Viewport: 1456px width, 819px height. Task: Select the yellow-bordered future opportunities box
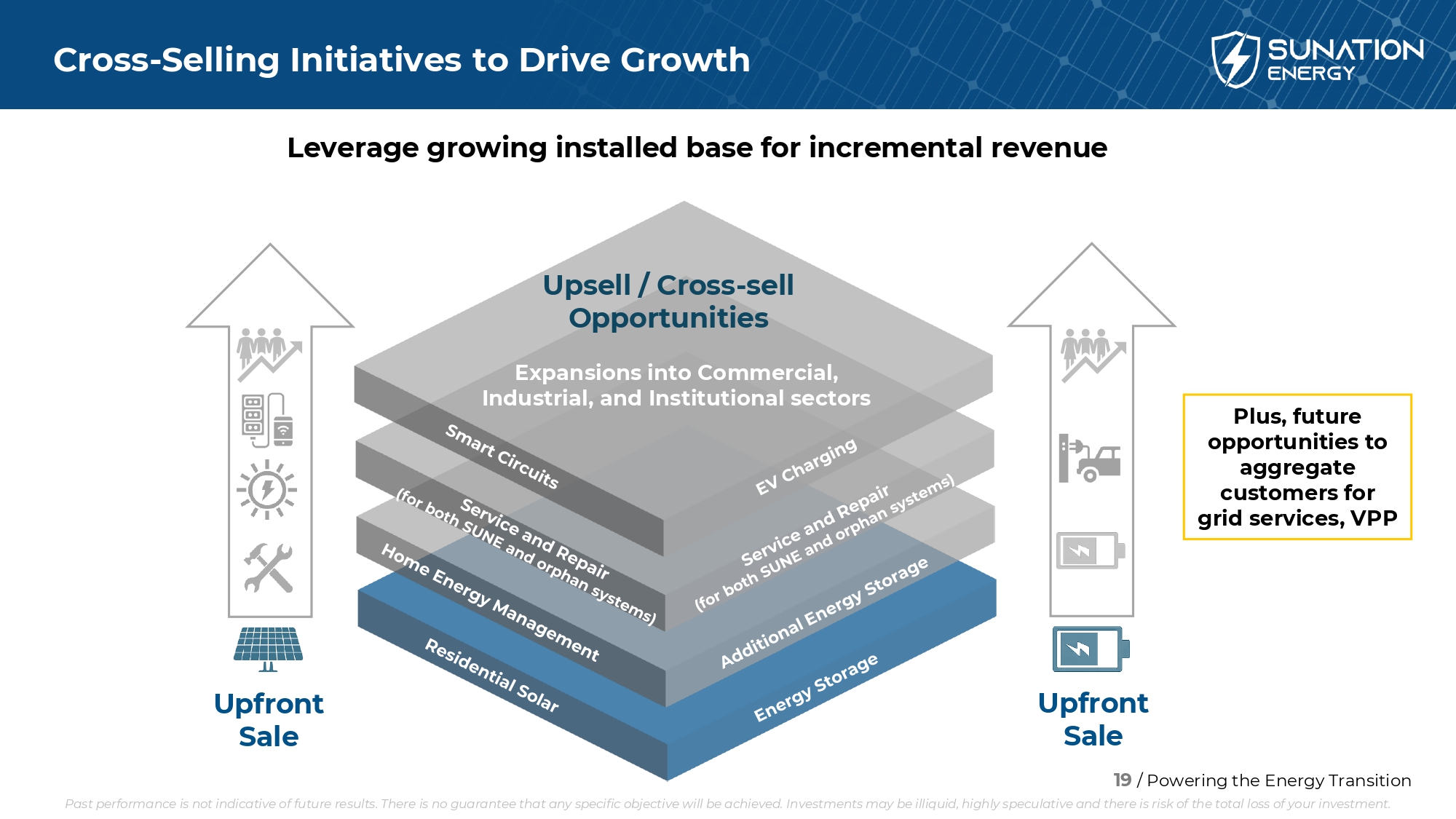[x=1297, y=467]
